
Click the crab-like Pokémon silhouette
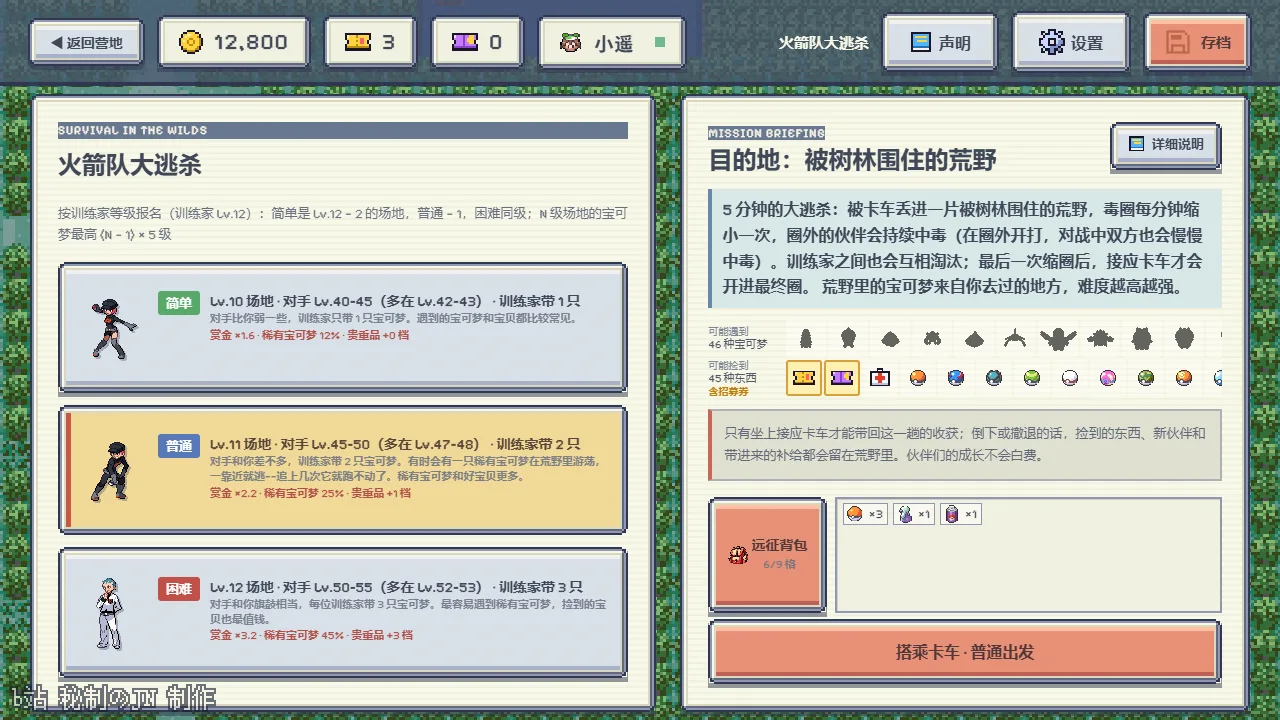932,338
